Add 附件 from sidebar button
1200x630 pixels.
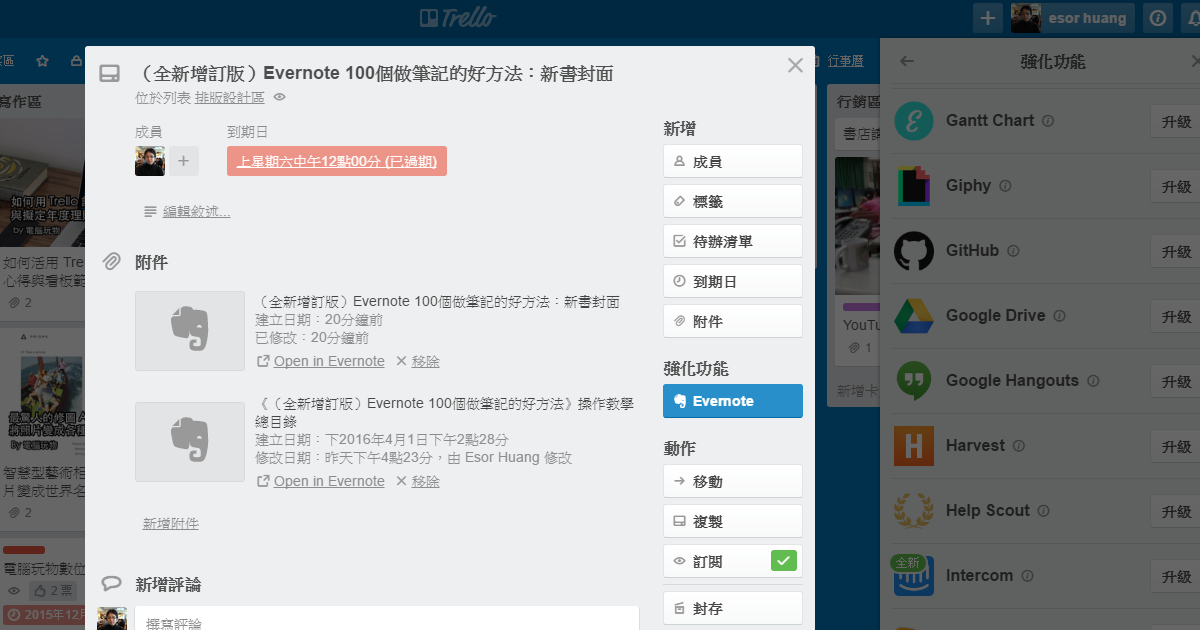click(x=733, y=321)
